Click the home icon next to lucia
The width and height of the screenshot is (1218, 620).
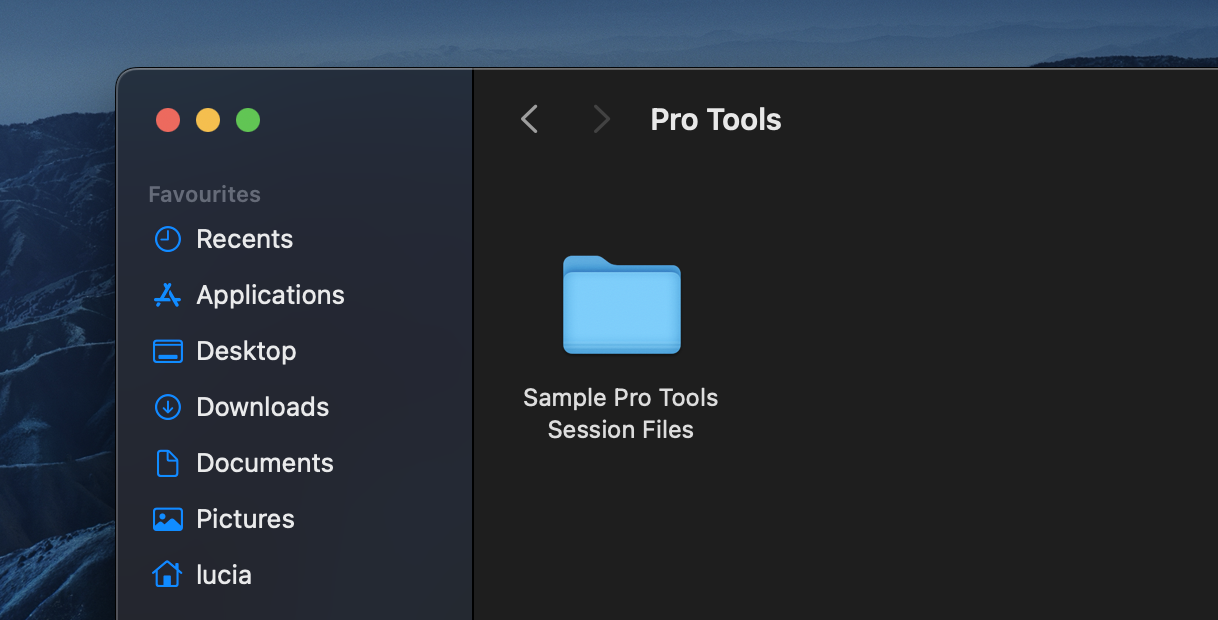(167, 575)
